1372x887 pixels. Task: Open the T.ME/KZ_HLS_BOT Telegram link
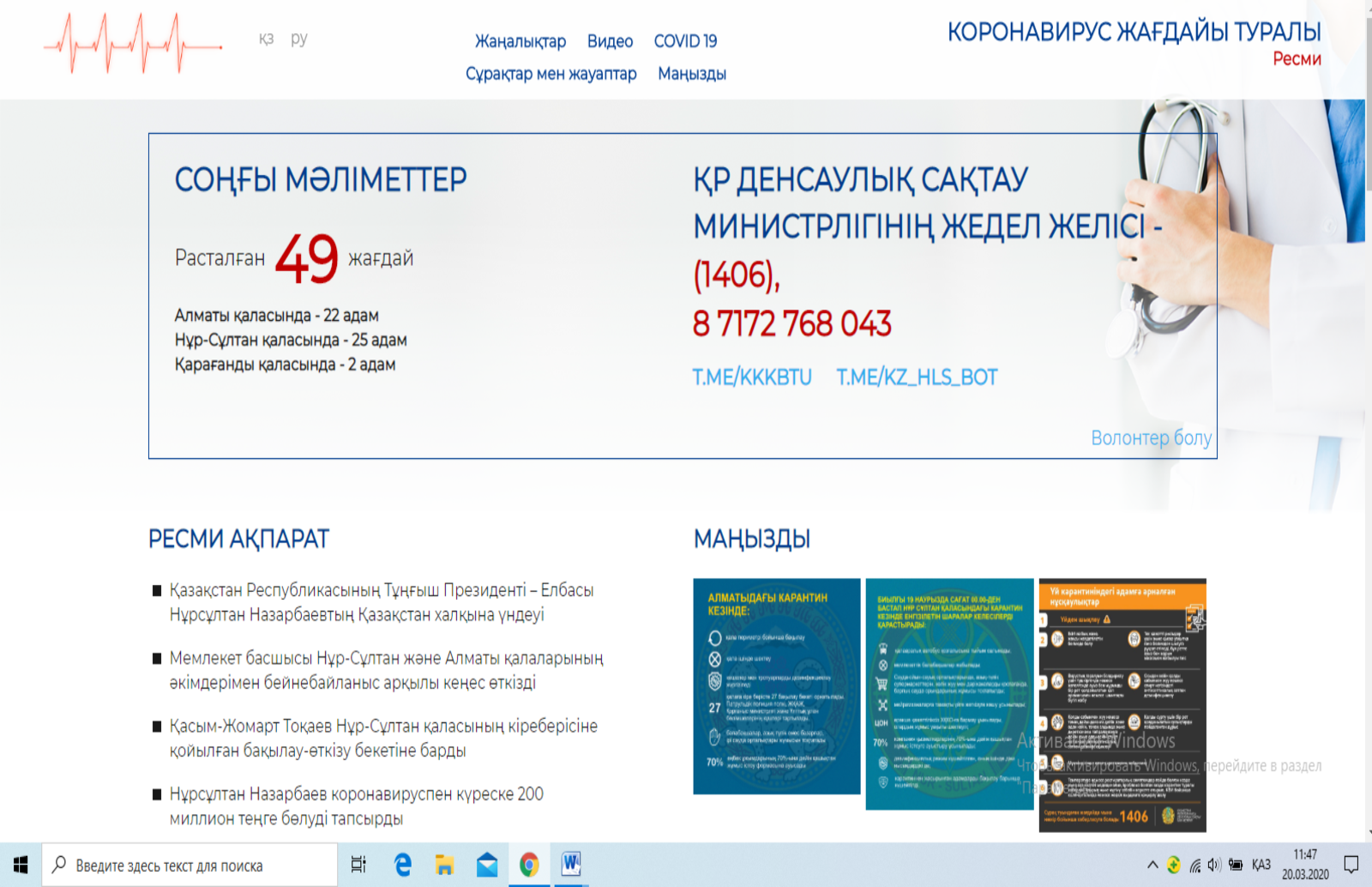917,377
